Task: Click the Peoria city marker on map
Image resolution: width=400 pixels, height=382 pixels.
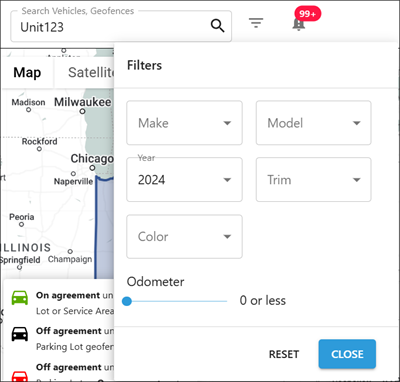Action: coord(22,224)
